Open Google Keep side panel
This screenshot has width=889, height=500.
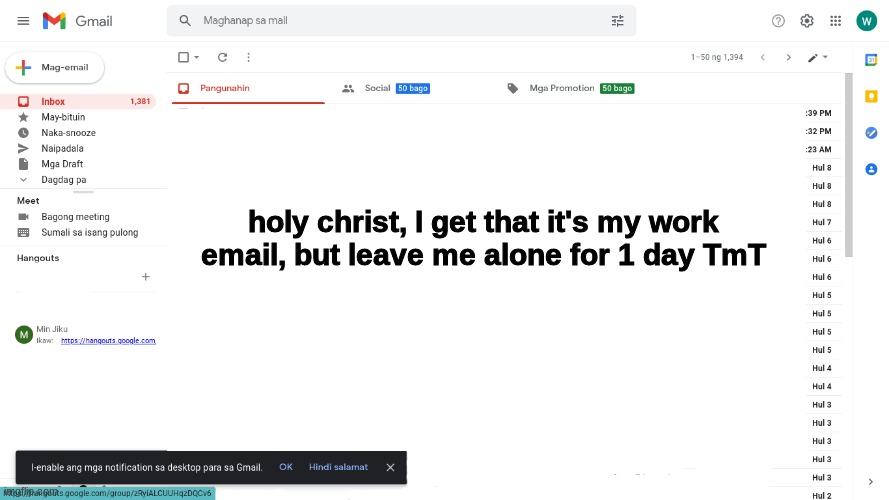871,96
